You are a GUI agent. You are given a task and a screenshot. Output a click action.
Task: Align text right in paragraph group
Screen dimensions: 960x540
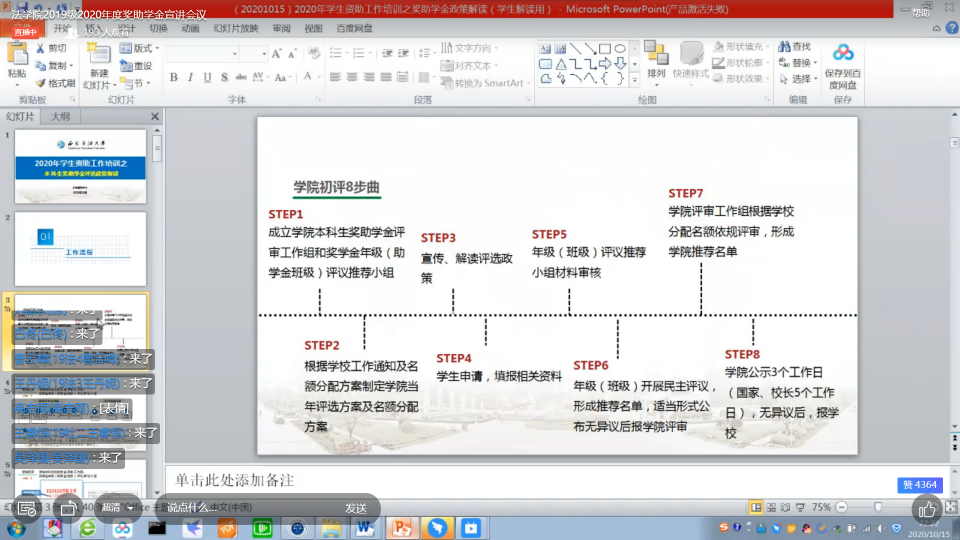[x=369, y=77]
